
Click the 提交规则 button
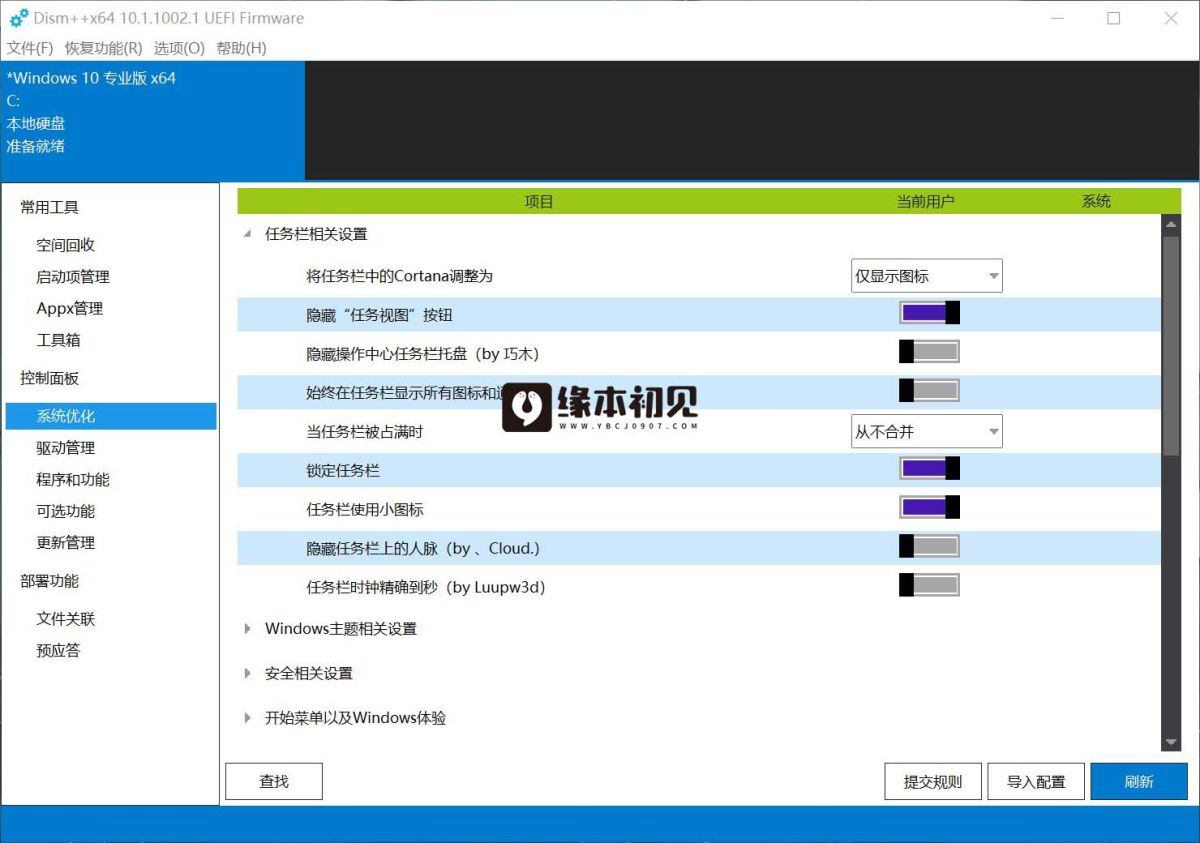point(933,782)
